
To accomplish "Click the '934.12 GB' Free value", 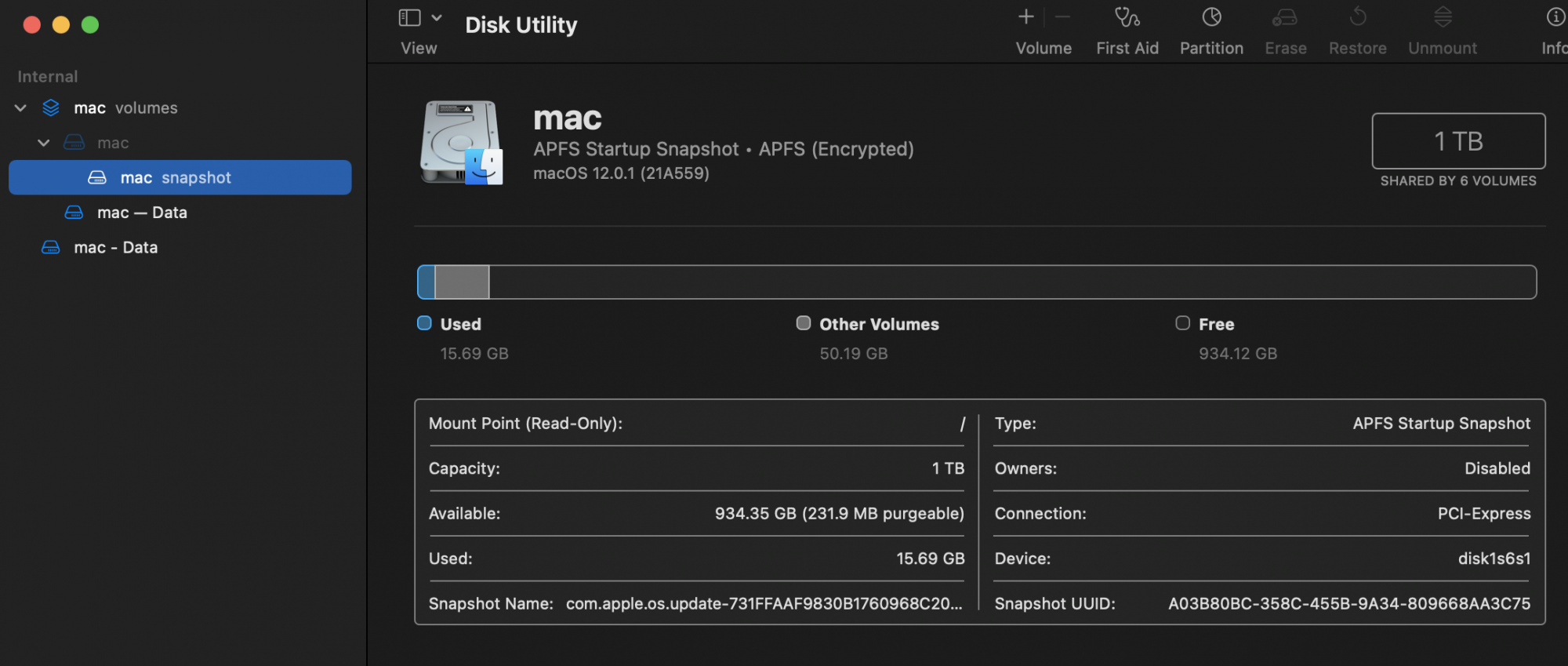I will (x=1238, y=354).
